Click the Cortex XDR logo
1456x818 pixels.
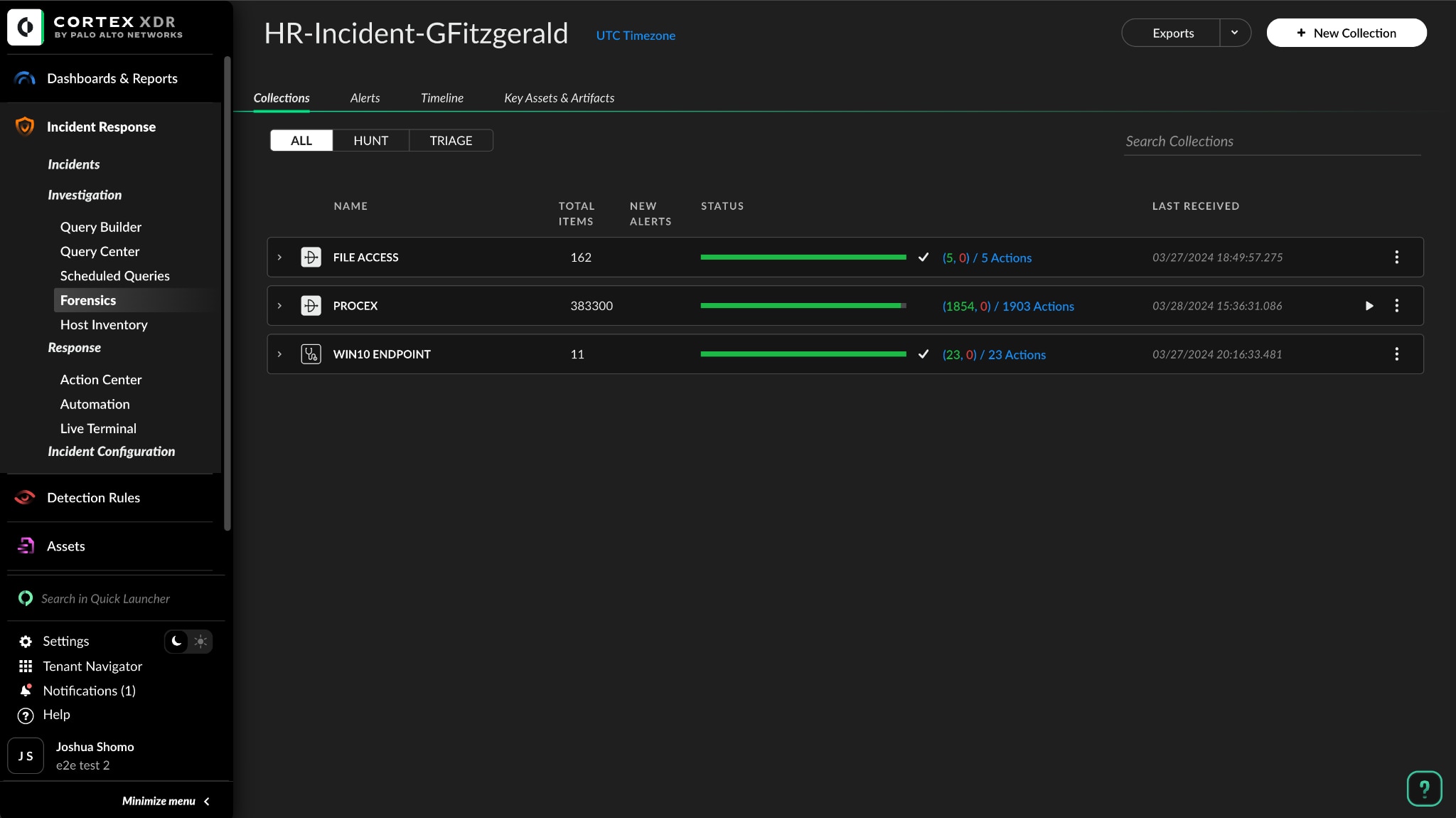coord(26,28)
